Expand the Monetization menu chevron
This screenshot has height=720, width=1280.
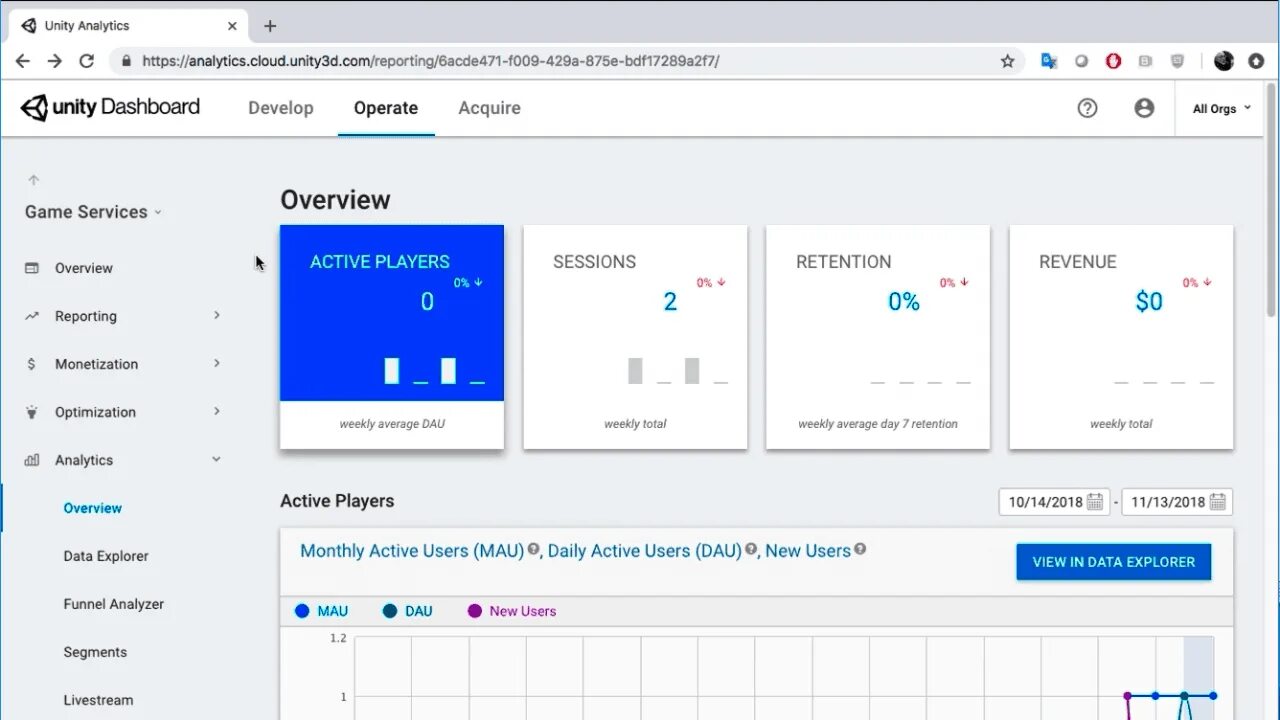tap(217, 364)
